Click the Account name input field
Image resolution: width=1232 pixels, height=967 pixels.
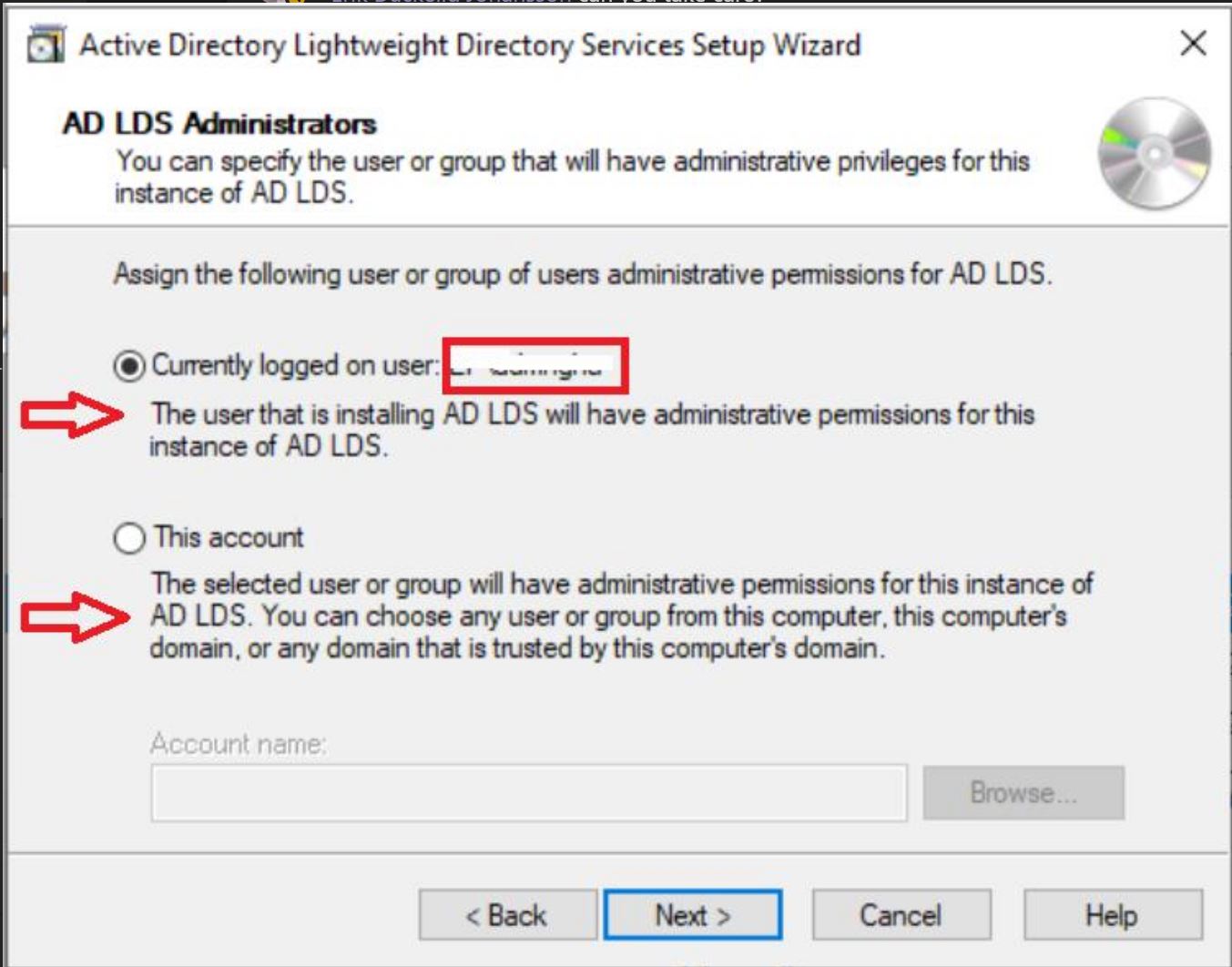529,793
